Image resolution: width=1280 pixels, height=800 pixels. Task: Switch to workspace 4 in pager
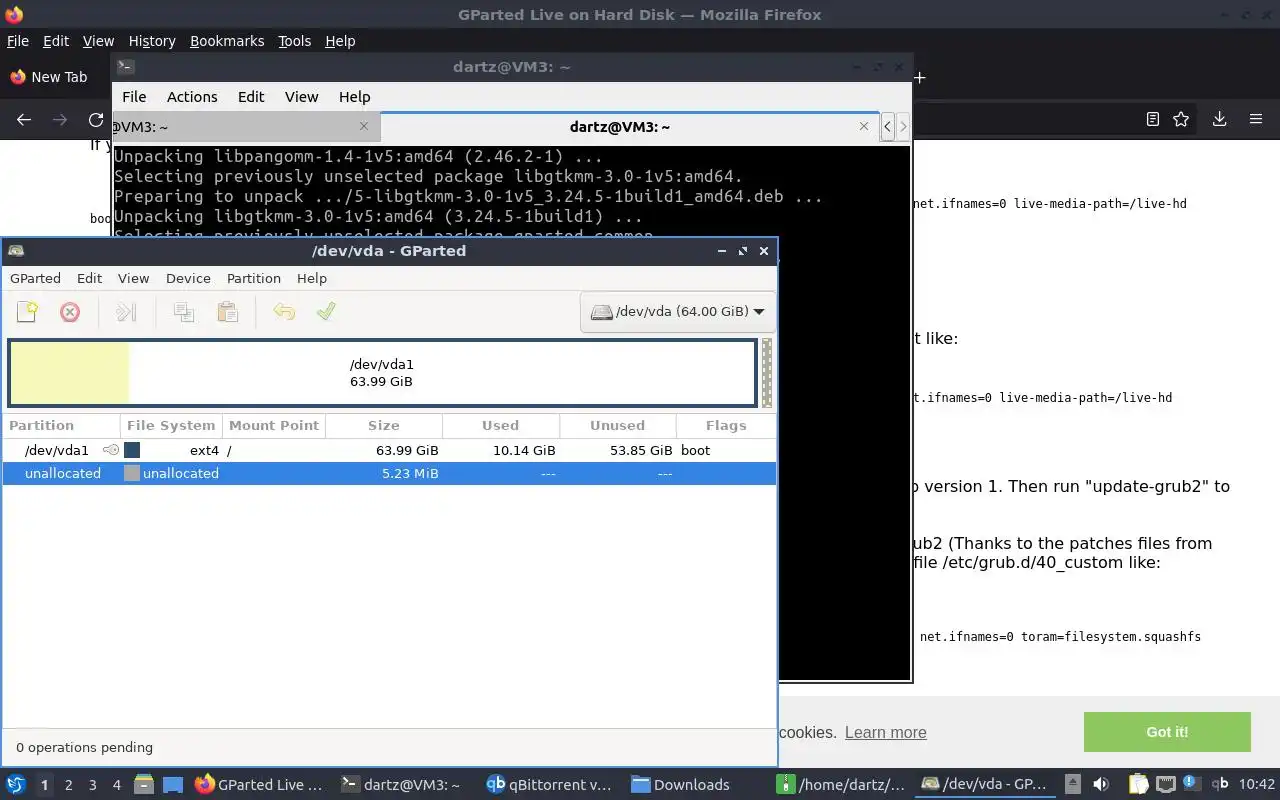[x=117, y=785]
